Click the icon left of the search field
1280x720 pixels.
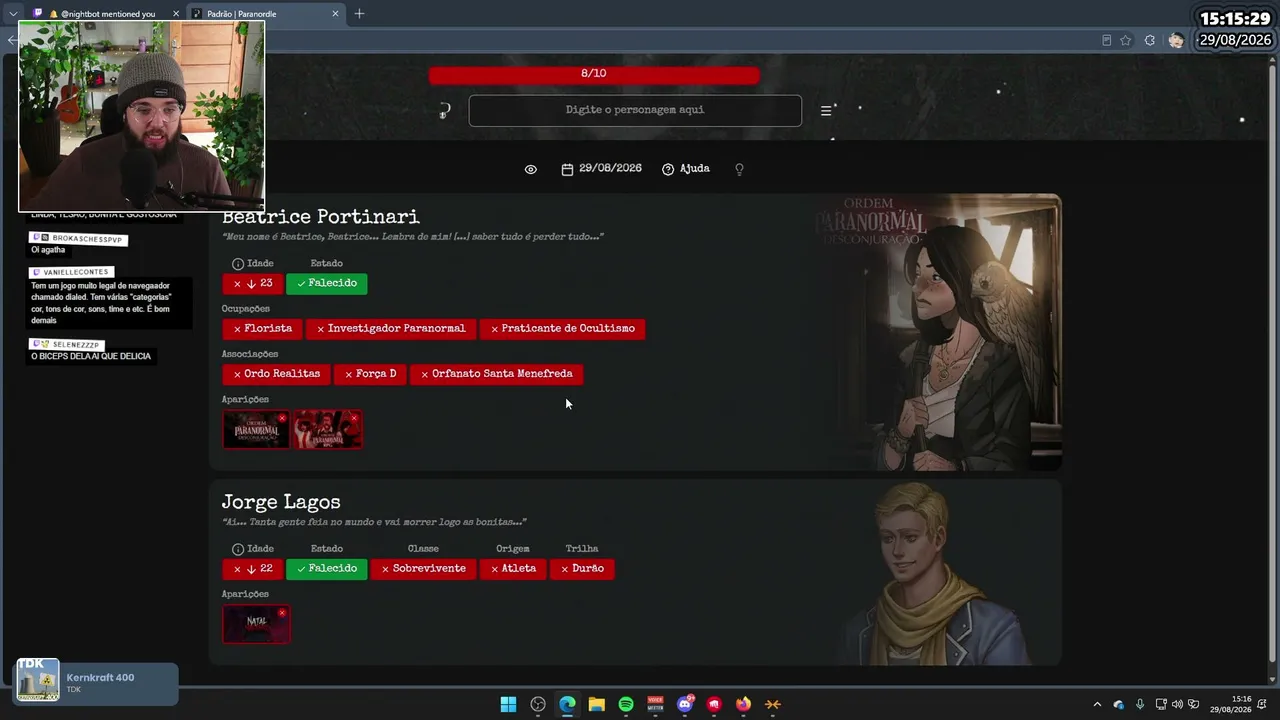(x=445, y=110)
